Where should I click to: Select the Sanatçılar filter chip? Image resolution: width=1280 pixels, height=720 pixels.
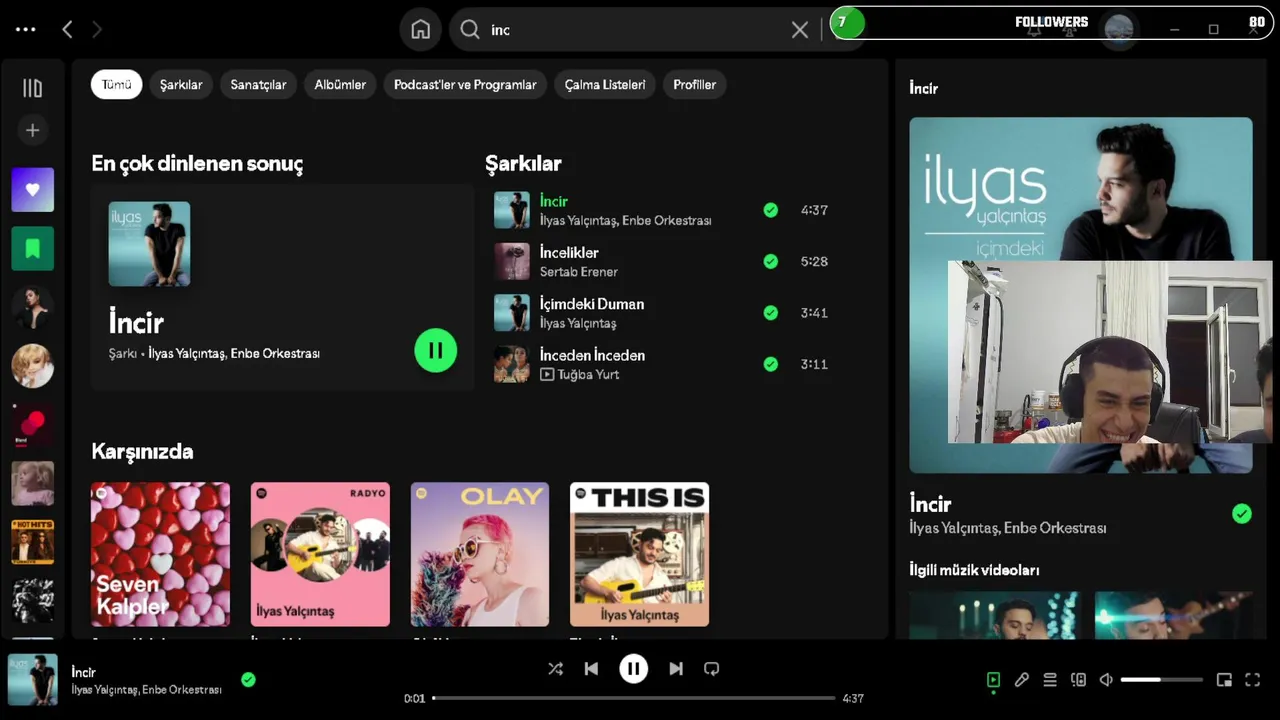[x=258, y=85]
